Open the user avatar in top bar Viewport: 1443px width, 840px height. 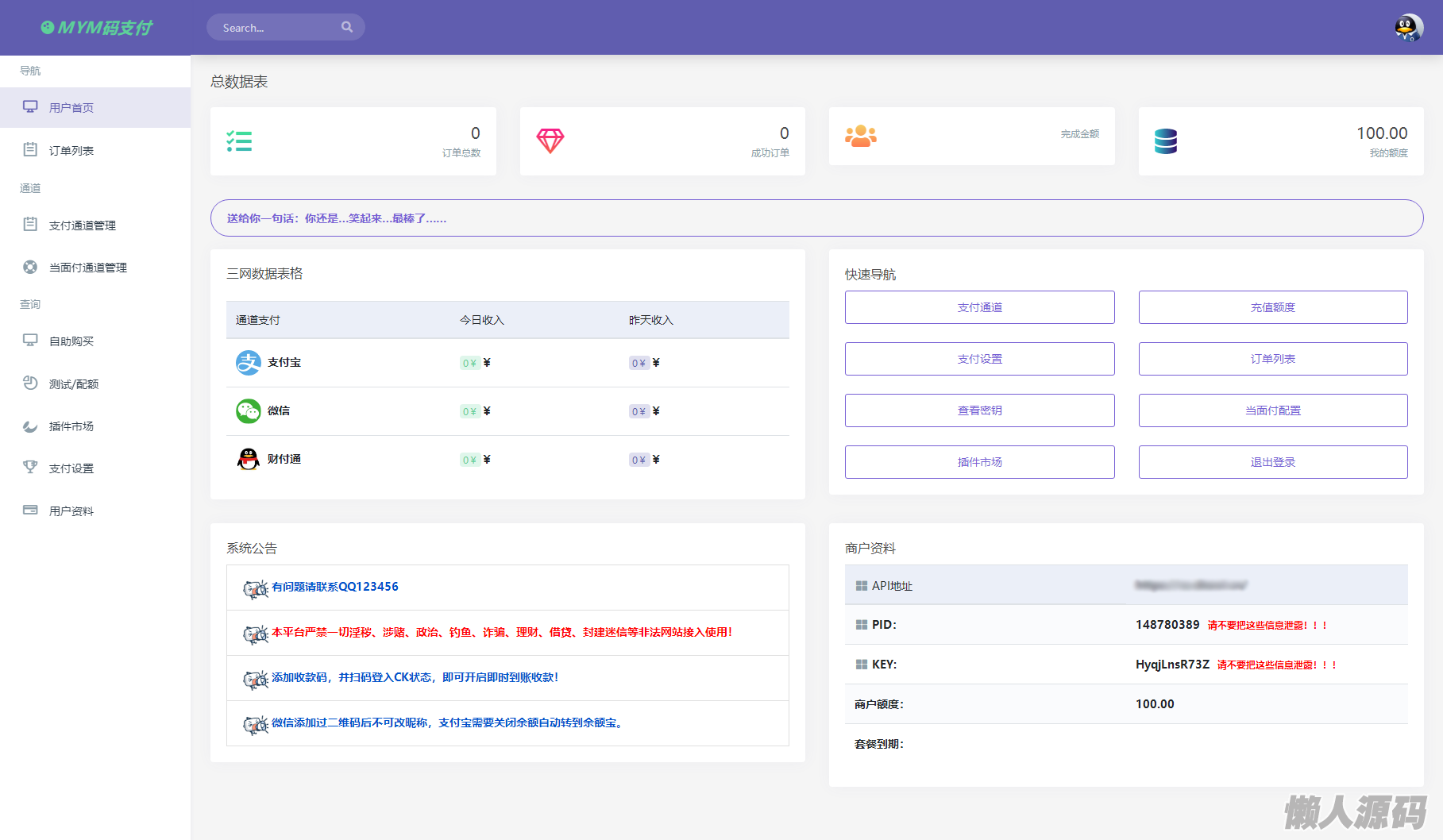[x=1408, y=28]
